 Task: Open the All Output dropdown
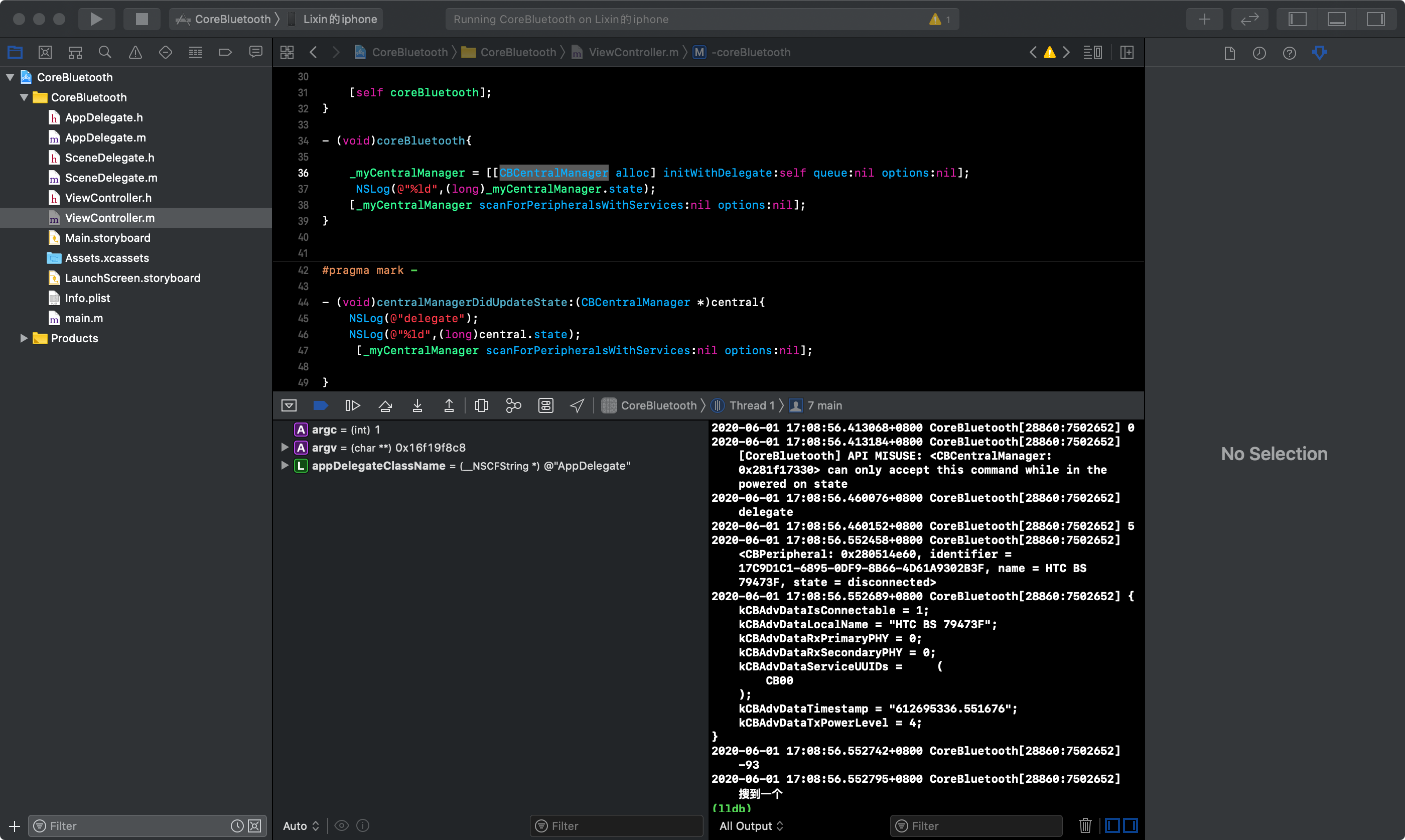click(x=751, y=826)
